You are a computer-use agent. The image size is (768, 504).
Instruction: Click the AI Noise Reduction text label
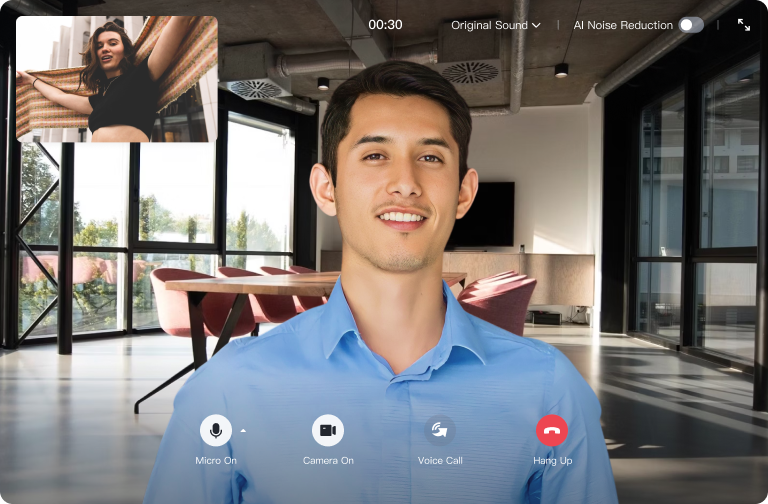pyautogui.click(x=623, y=25)
